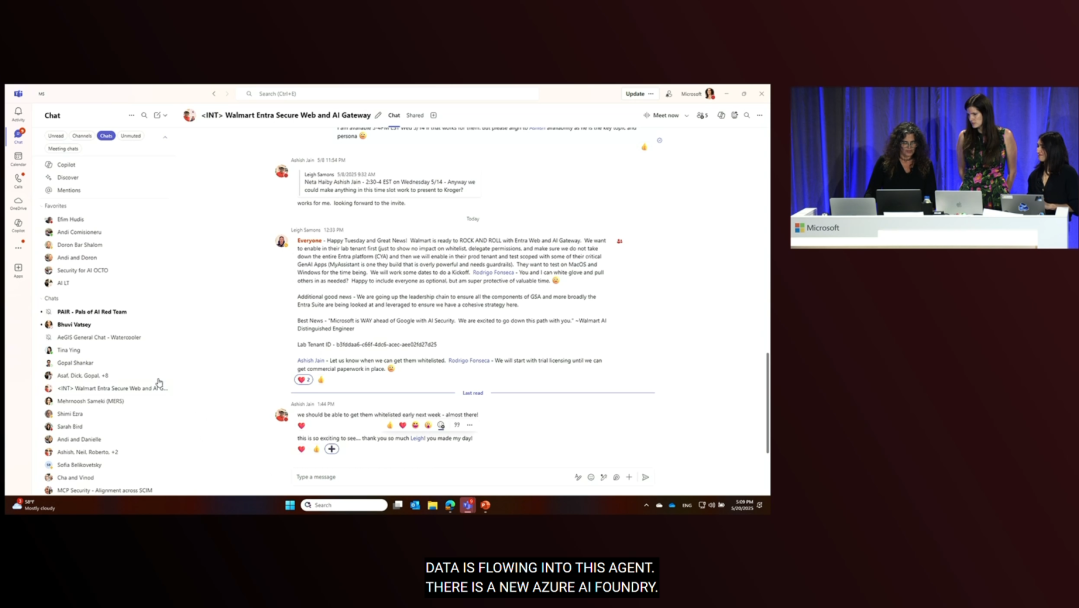
Task: Go back with the navigation arrow
Action: [214, 94]
